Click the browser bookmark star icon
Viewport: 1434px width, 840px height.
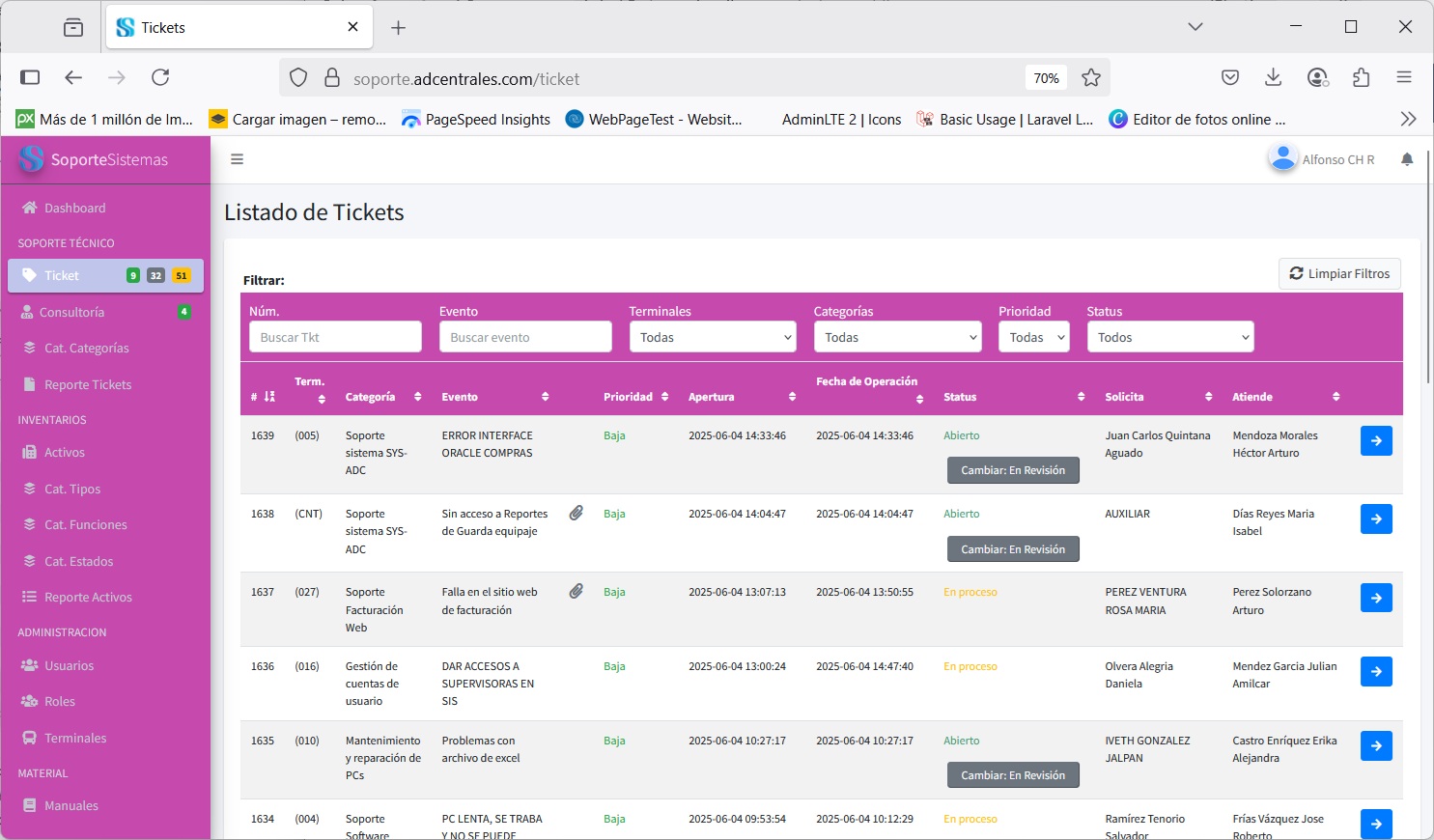1091,78
